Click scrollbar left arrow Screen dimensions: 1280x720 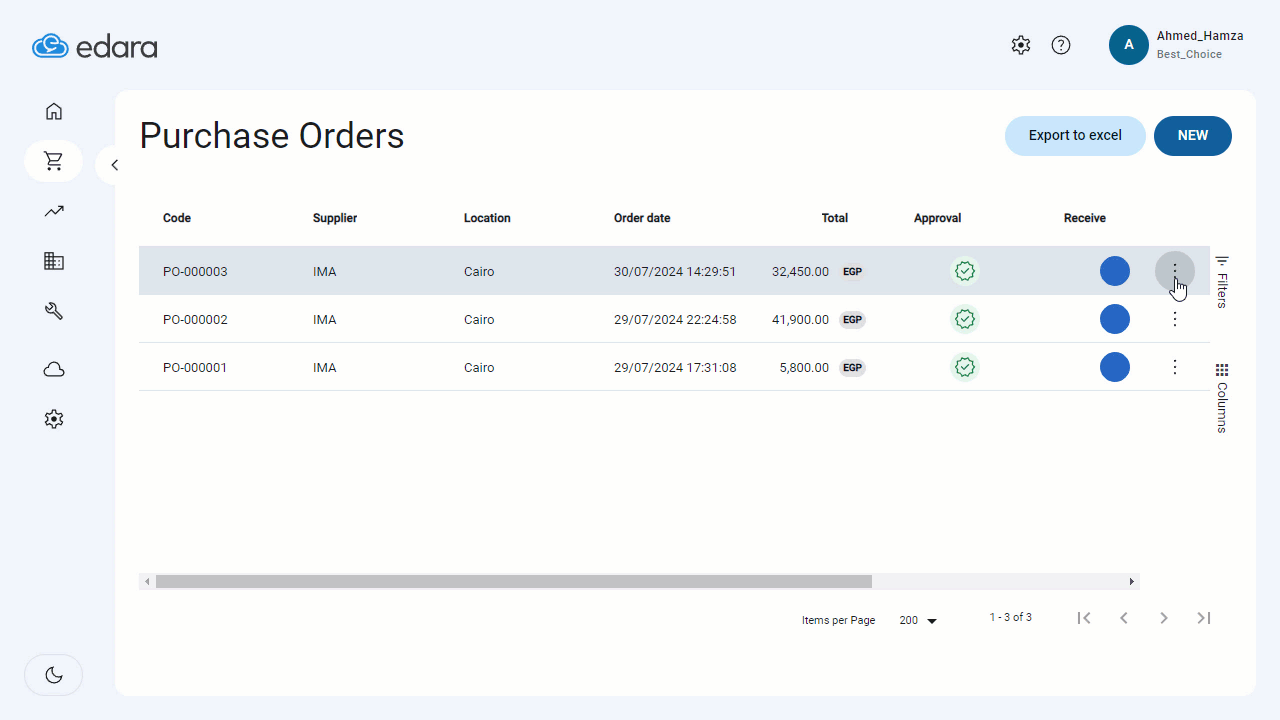point(147,581)
